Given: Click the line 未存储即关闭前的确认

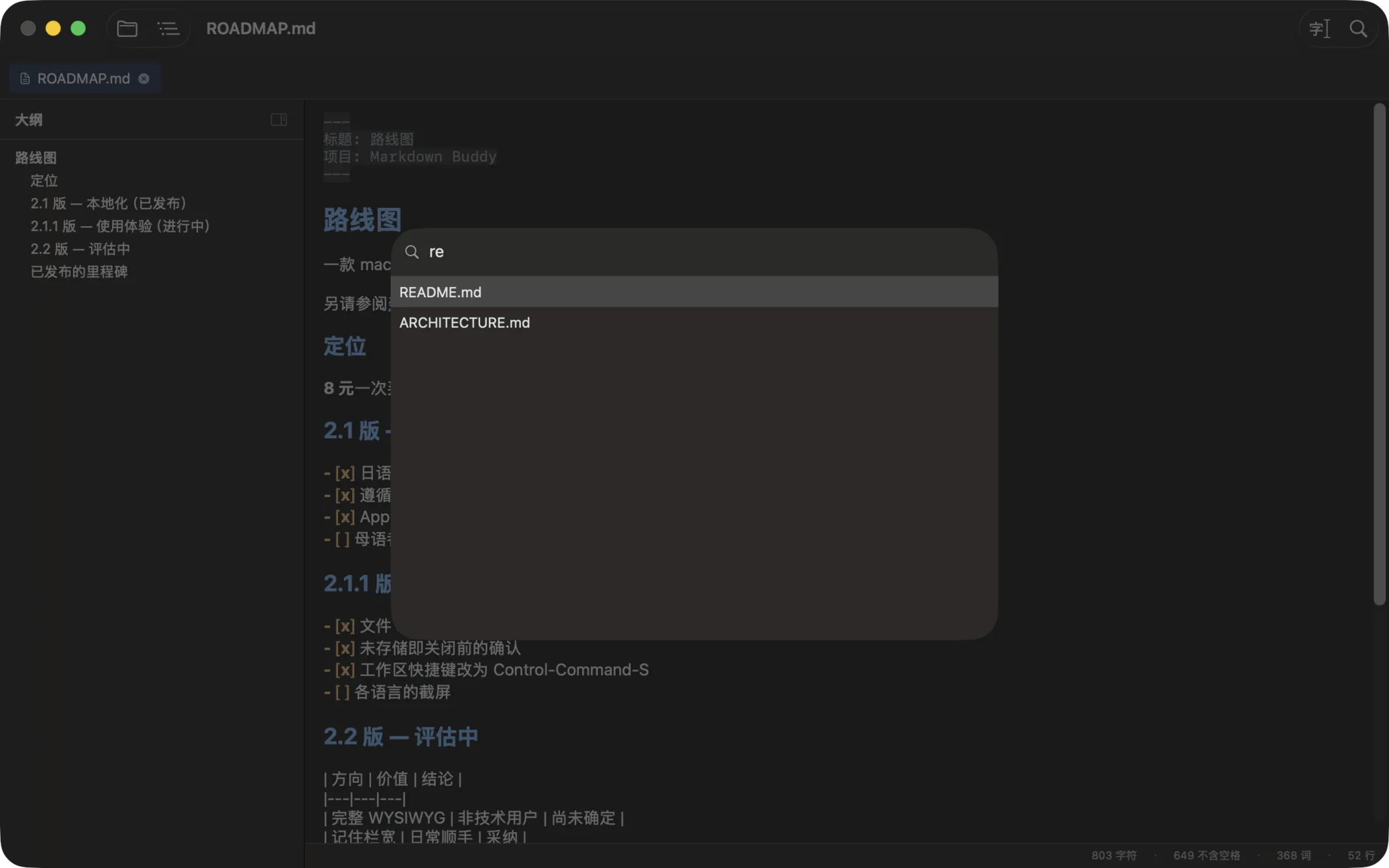Looking at the screenshot, I should point(422,648).
